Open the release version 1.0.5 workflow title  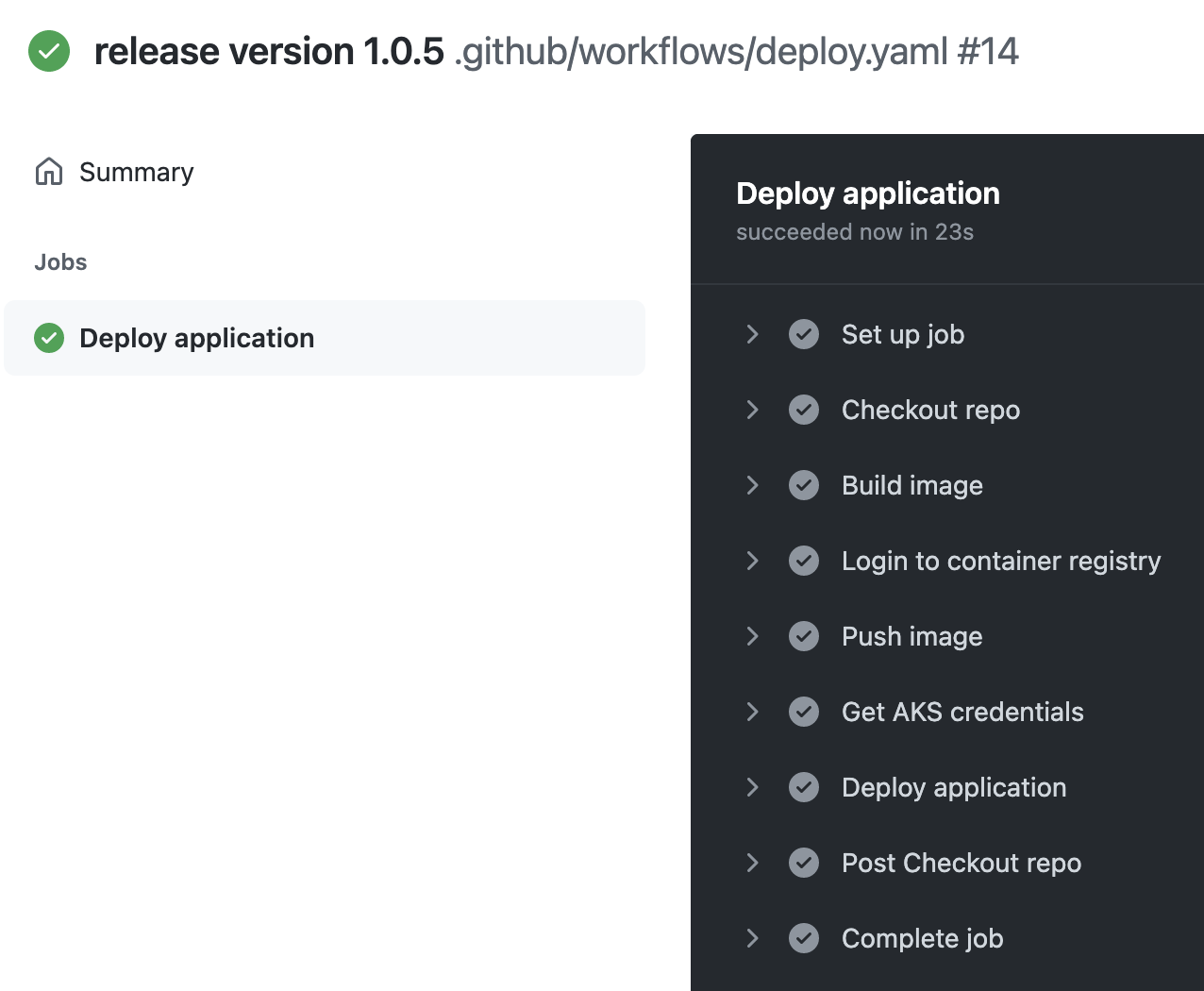[x=269, y=51]
